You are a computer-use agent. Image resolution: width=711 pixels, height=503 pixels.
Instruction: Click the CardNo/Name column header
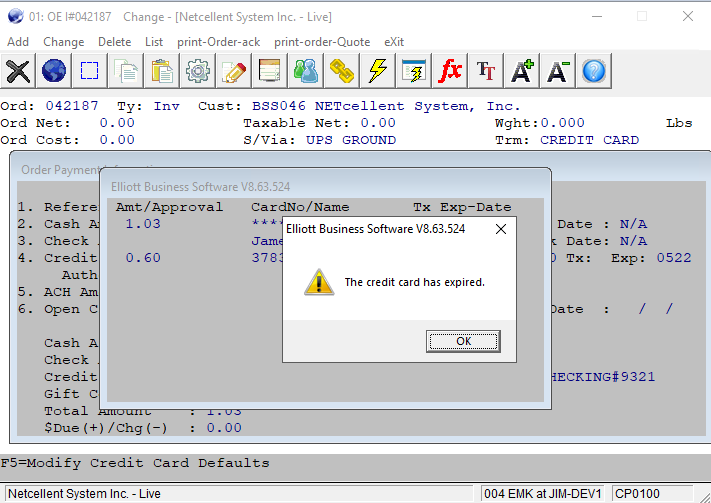[x=300, y=207]
